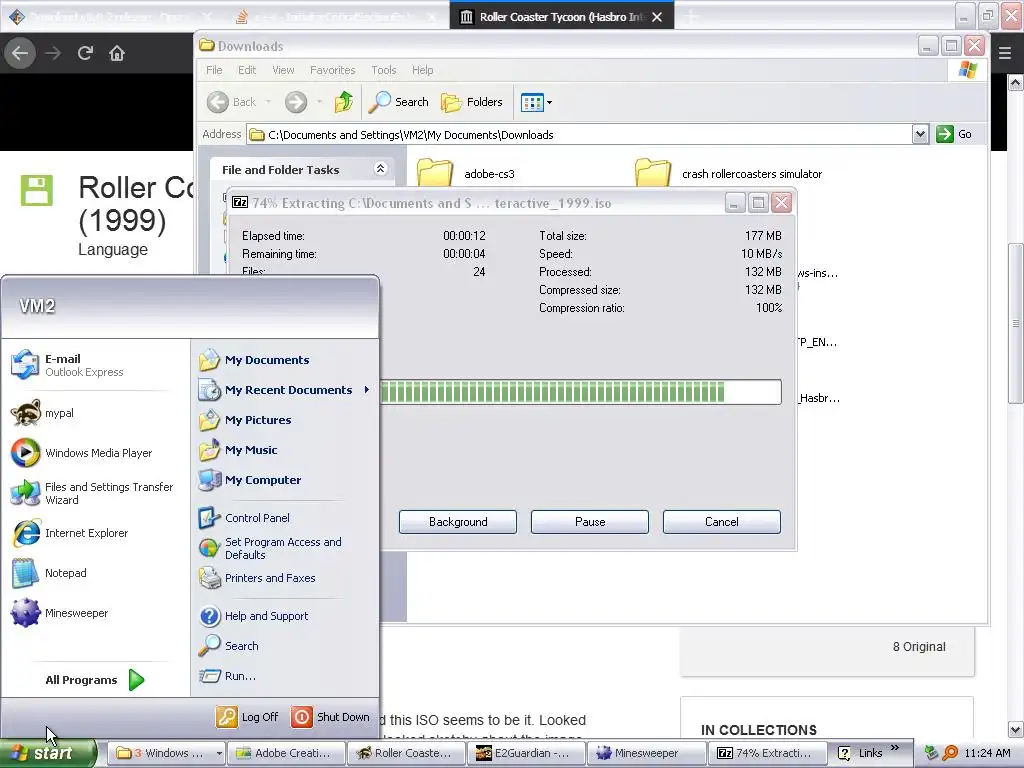The height and width of the screenshot is (768, 1024).
Task: Collapse File and Folder Tasks panel
Action: [x=380, y=169]
